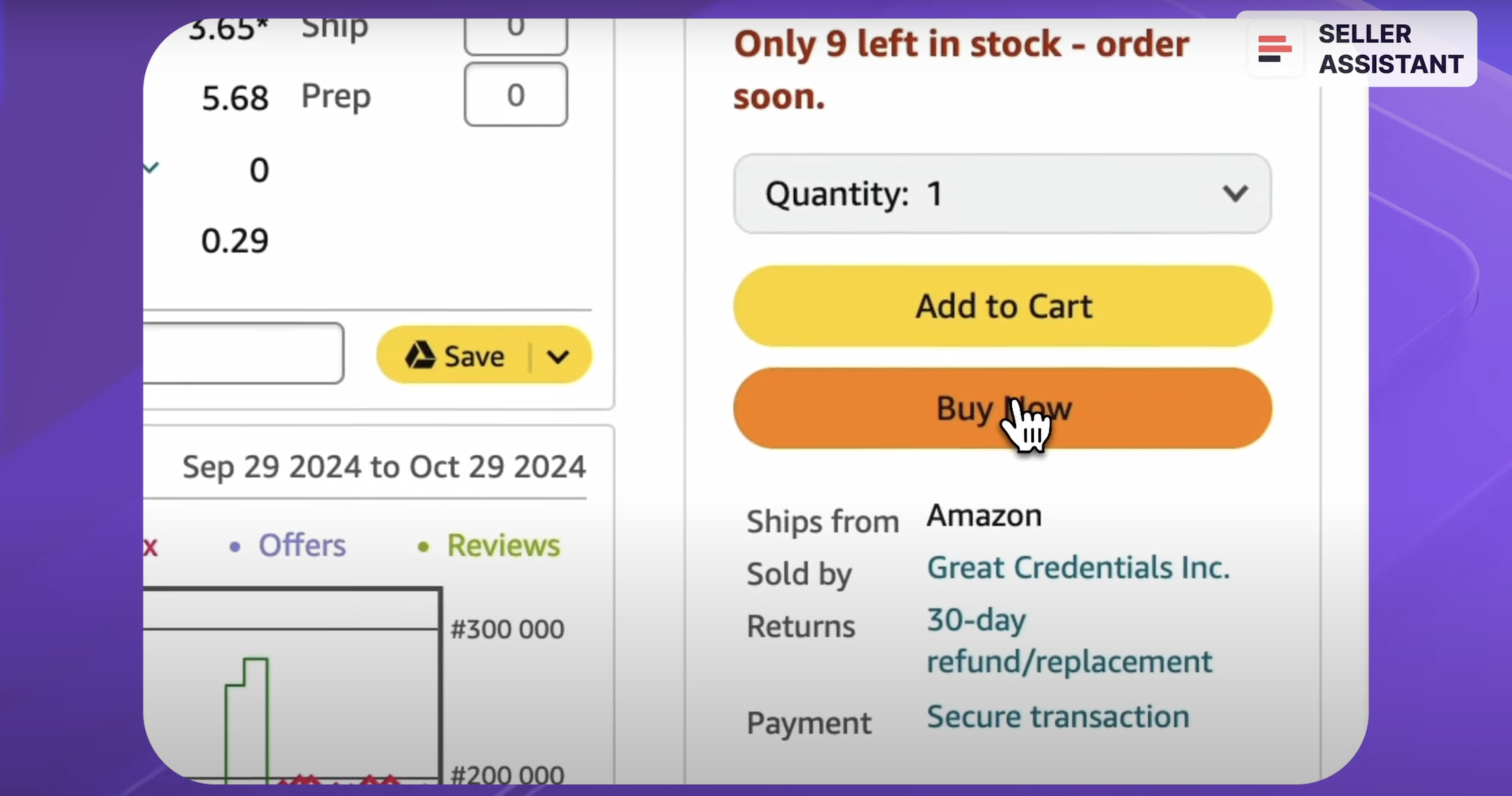Select quantity value 1 in the selector
This screenshot has width=1512, height=796.
pyautogui.click(x=934, y=193)
